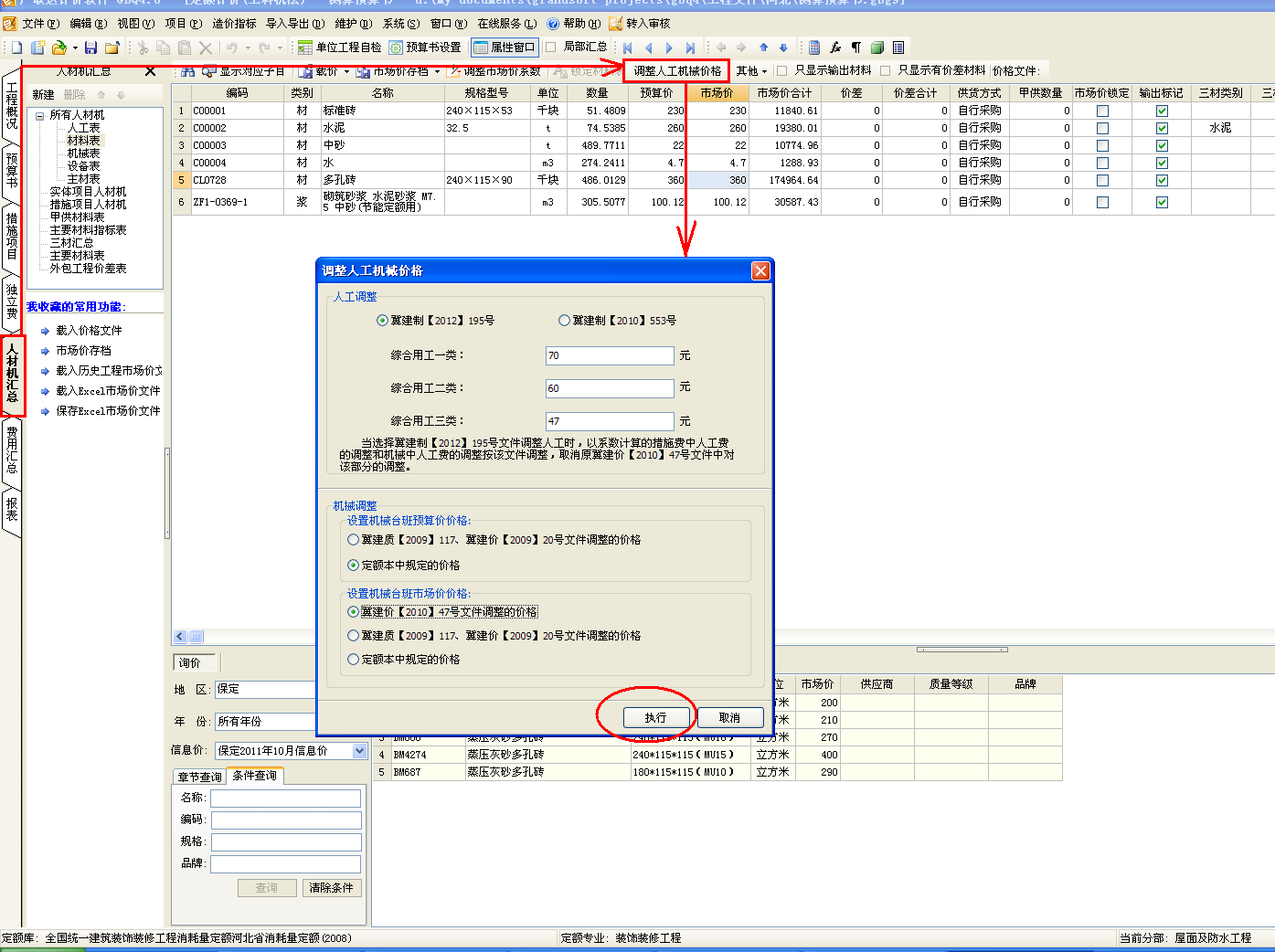Select market price radio 冀建价【2010】47号文件调整的价格

pos(353,612)
